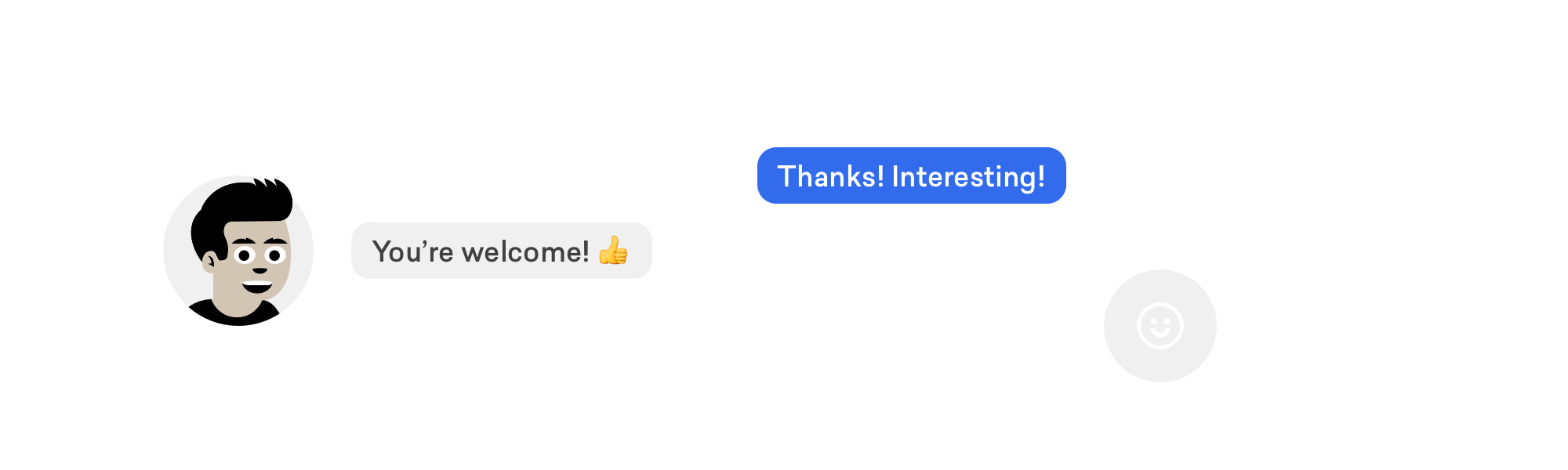Open the emoji picker smiley button

[x=1160, y=326]
